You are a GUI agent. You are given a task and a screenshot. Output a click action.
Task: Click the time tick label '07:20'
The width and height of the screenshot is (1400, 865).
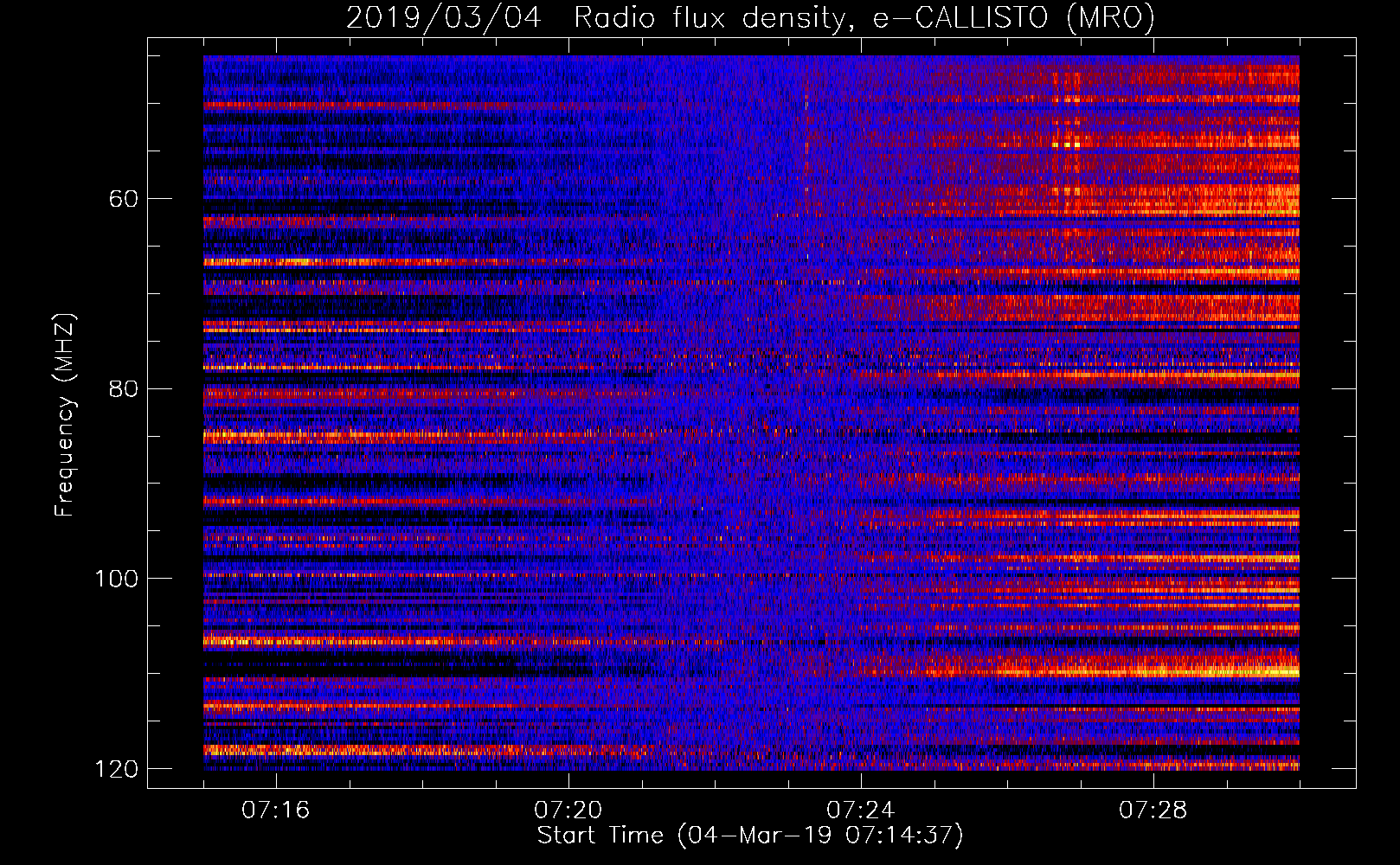(x=568, y=811)
